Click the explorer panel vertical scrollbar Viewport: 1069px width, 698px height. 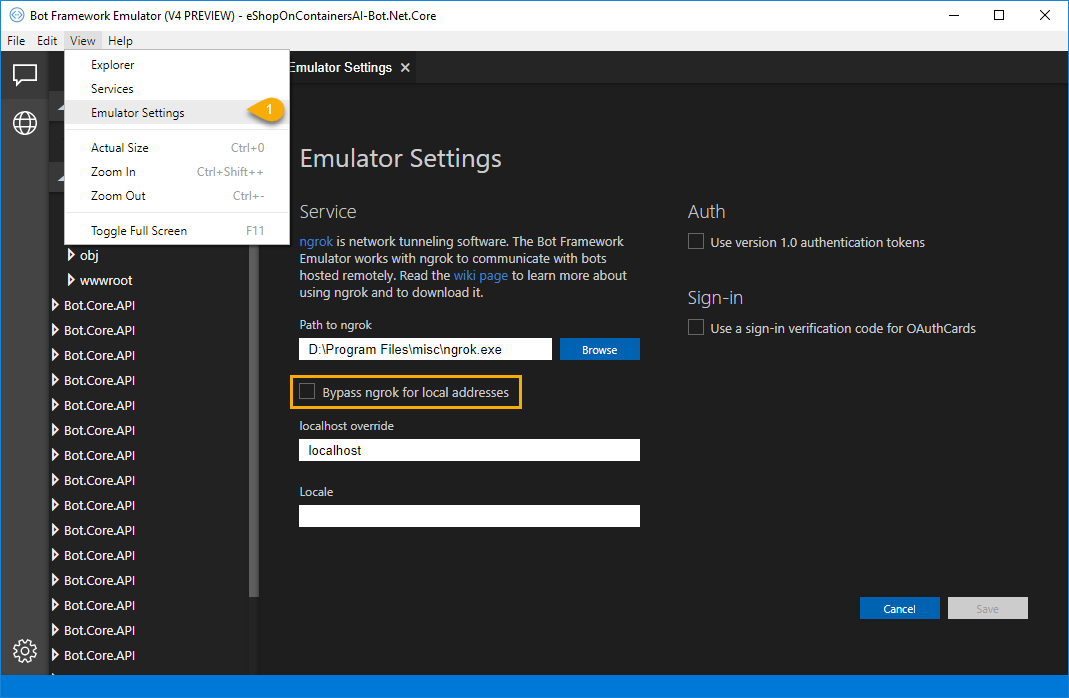pos(254,421)
